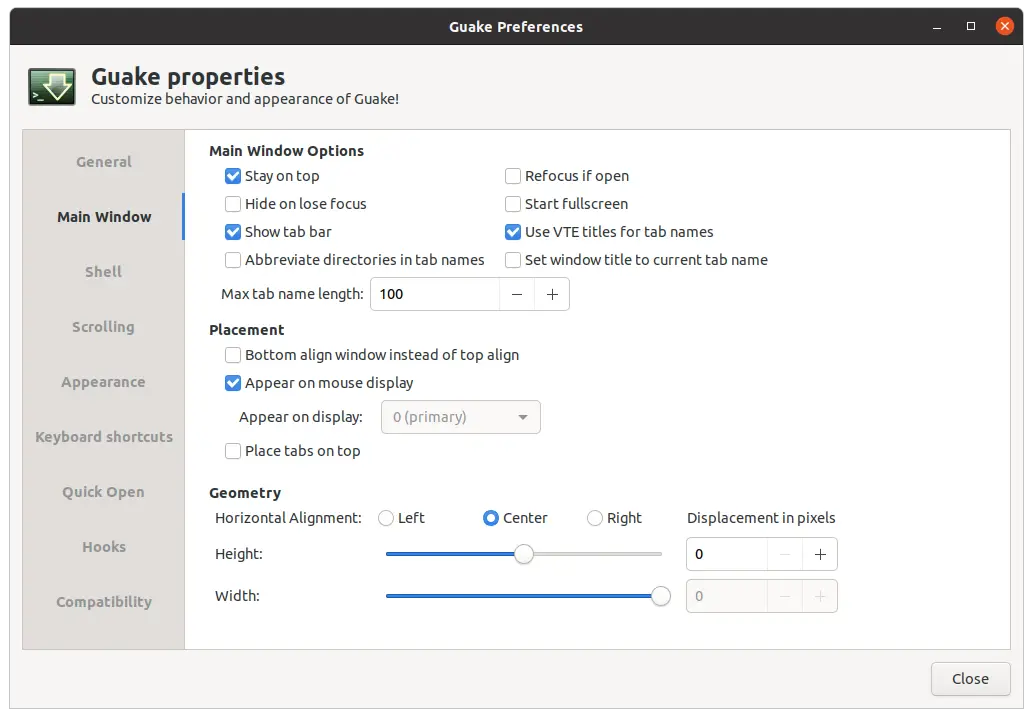
Task: Decrease max tab name length with minus
Action: click(517, 294)
